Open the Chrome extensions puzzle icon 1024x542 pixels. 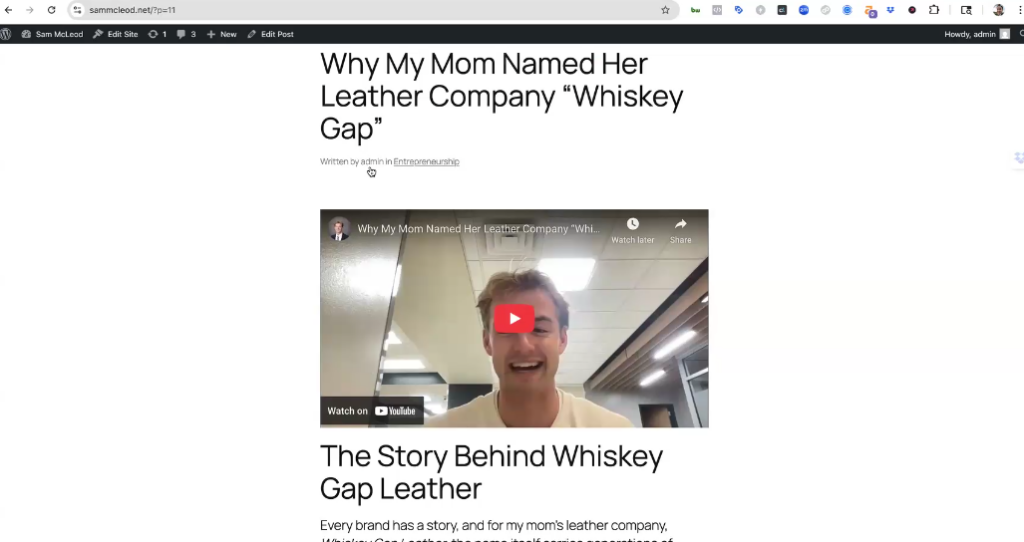934,10
